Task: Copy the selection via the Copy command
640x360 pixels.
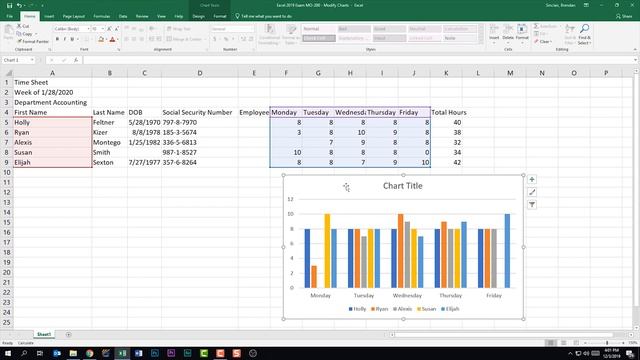Action: [x=25, y=34]
